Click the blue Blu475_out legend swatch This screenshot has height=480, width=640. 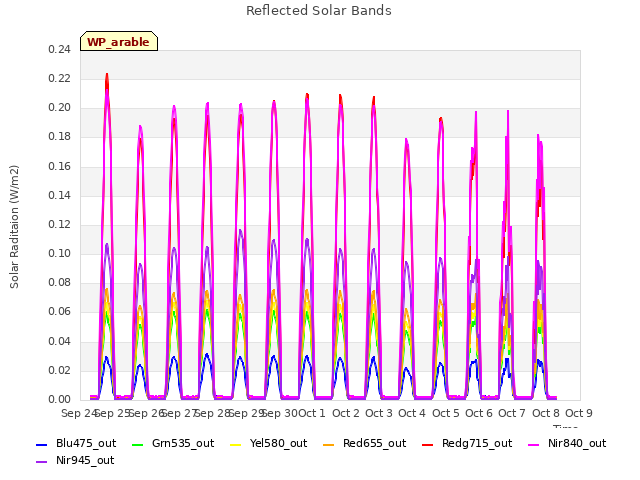tap(42, 444)
